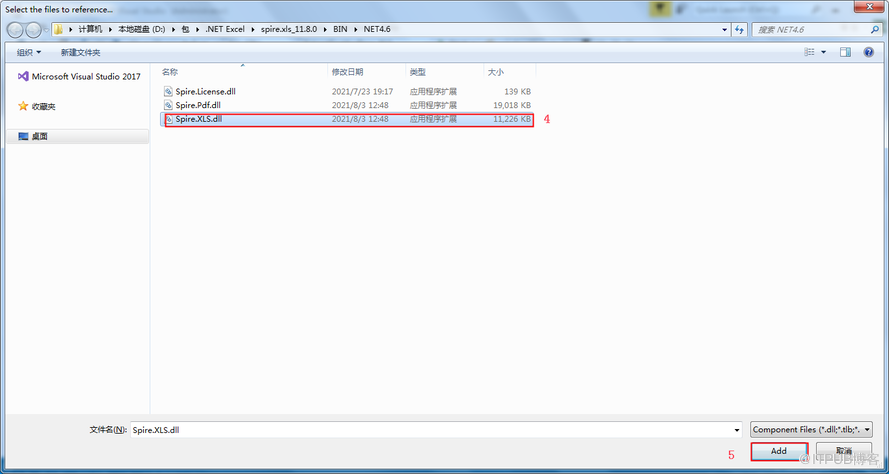Select .NET Excel in the address path
This screenshot has height=474, width=889.
click(225, 29)
